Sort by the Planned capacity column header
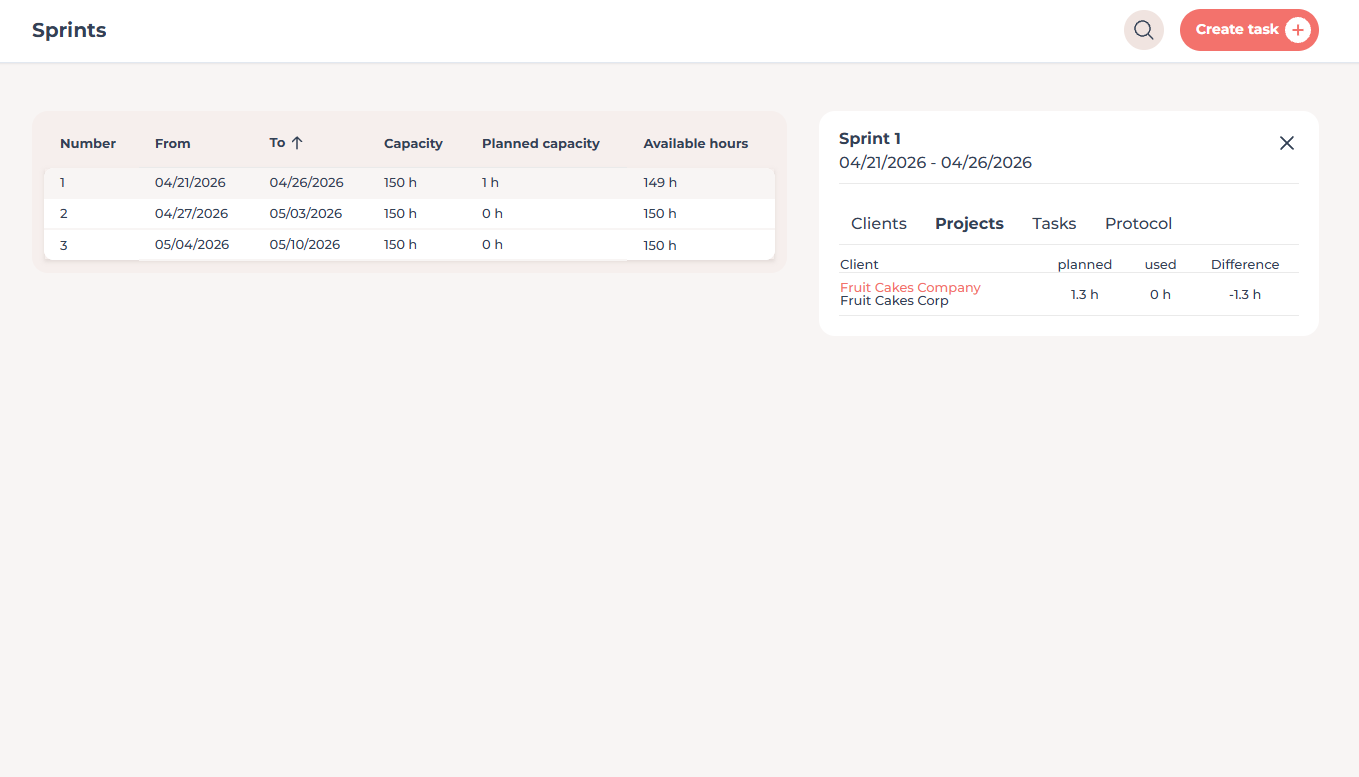This screenshot has height=777, width=1359. [x=541, y=144]
